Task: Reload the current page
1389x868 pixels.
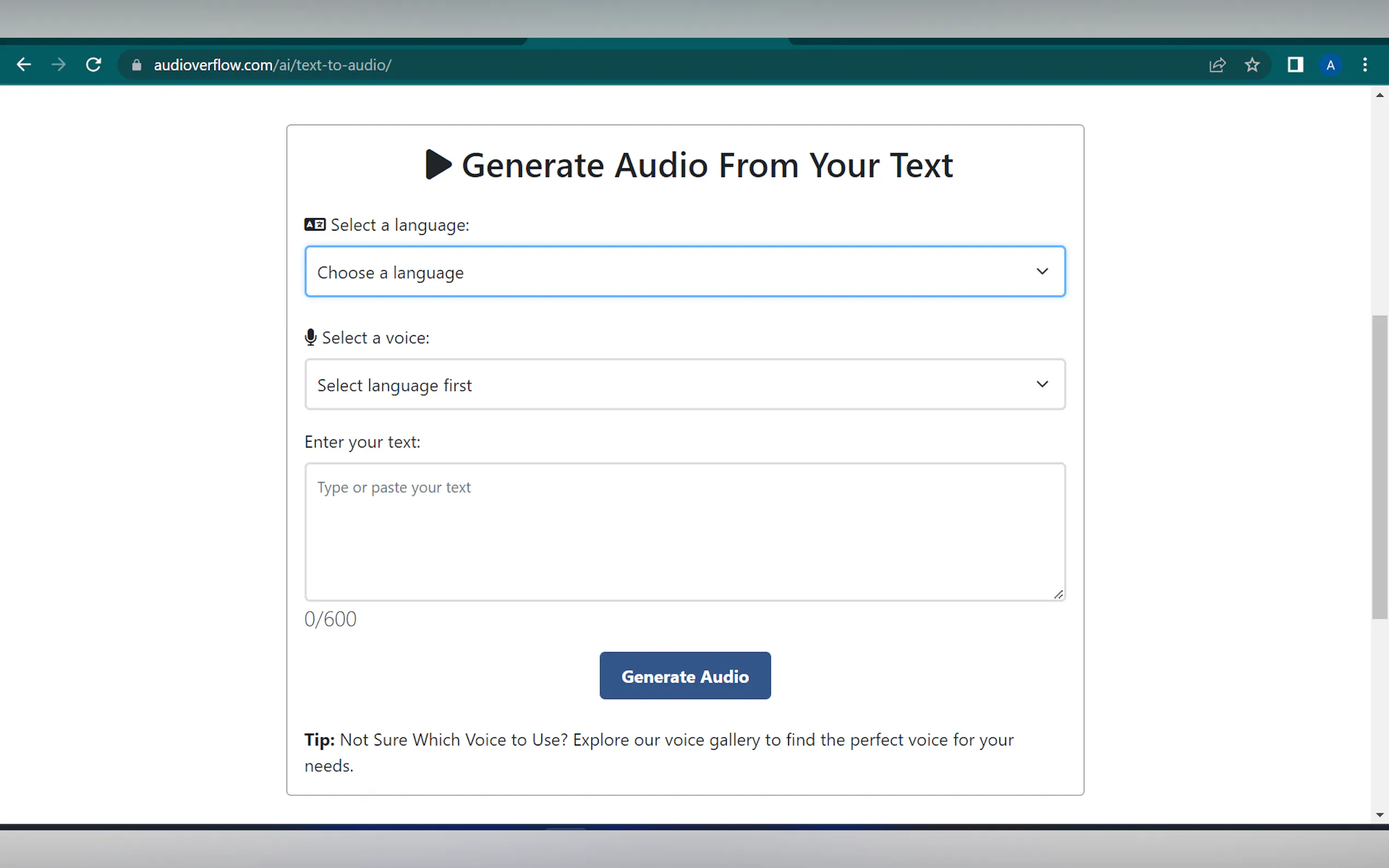Action: pyautogui.click(x=94, y=65)
